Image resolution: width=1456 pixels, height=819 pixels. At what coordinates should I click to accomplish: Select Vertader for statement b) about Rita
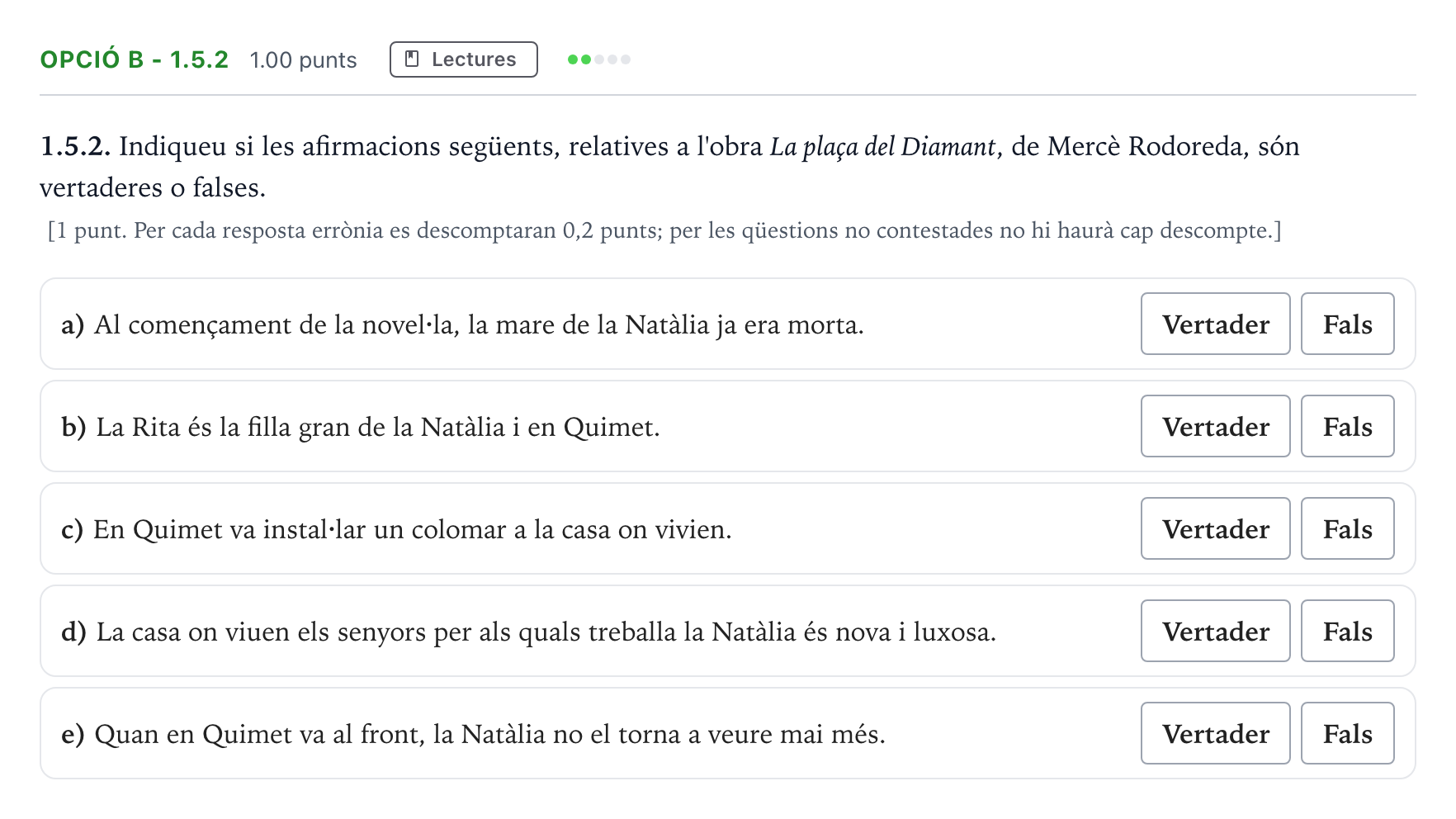[1215, 426]
